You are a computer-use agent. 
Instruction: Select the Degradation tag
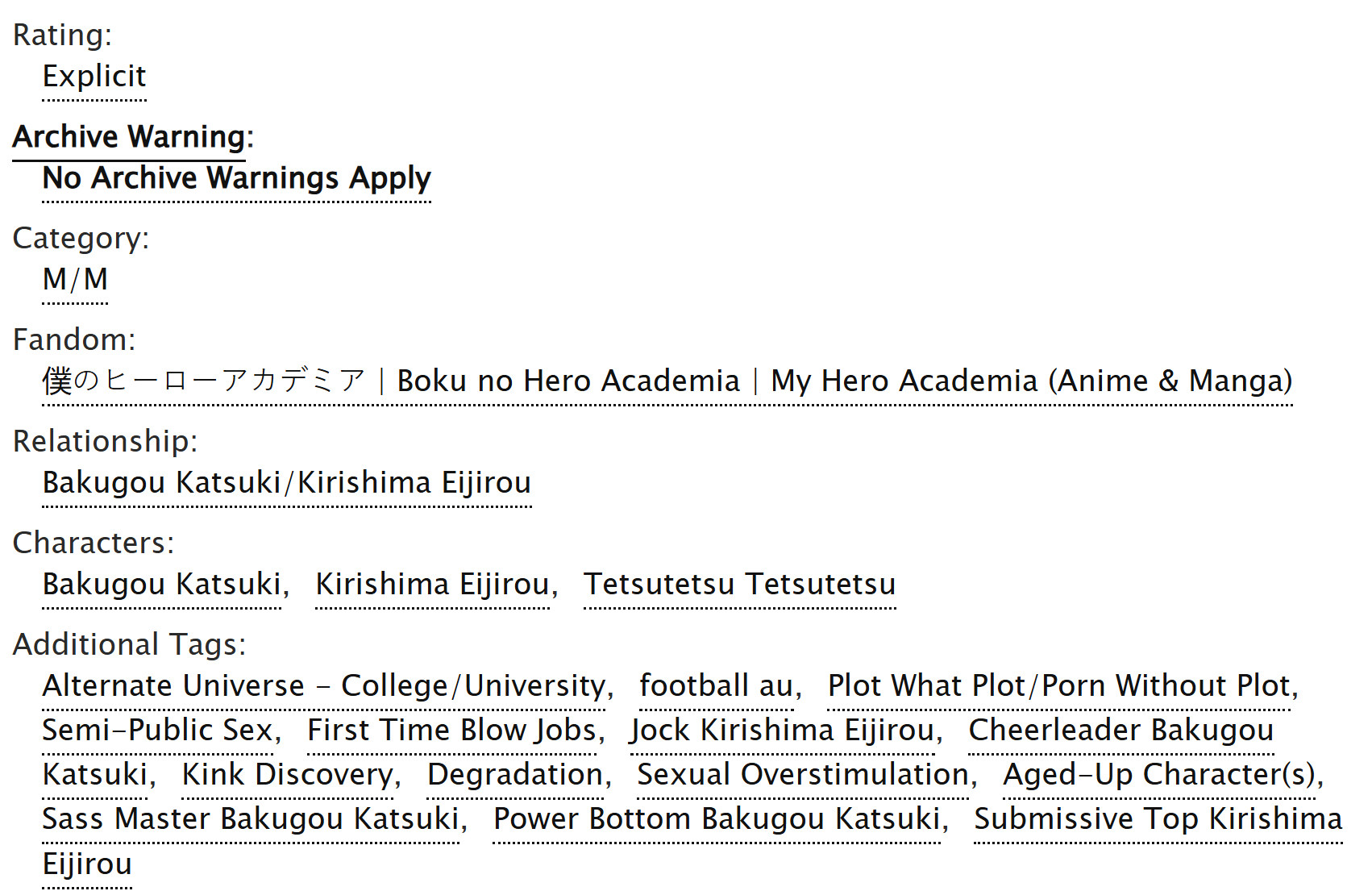(515, 775)
